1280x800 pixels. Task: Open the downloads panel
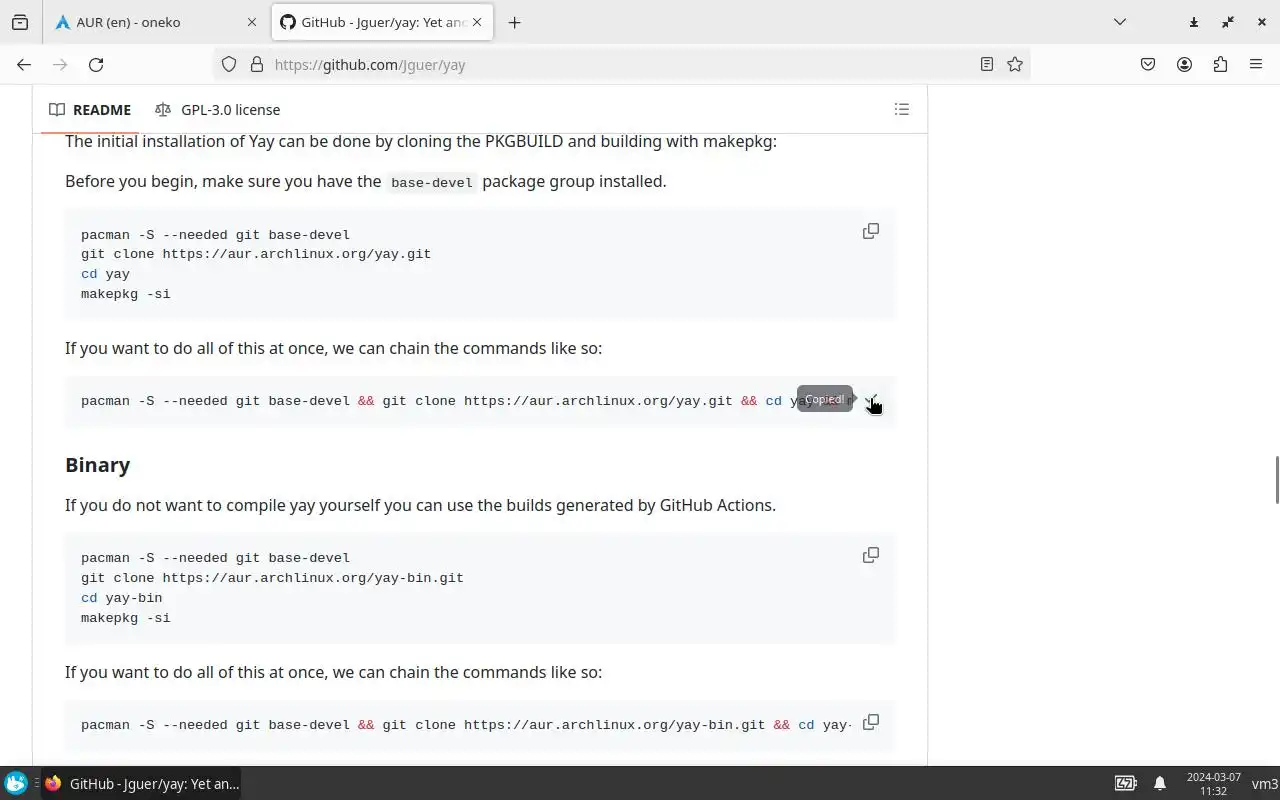[1194, 22]
